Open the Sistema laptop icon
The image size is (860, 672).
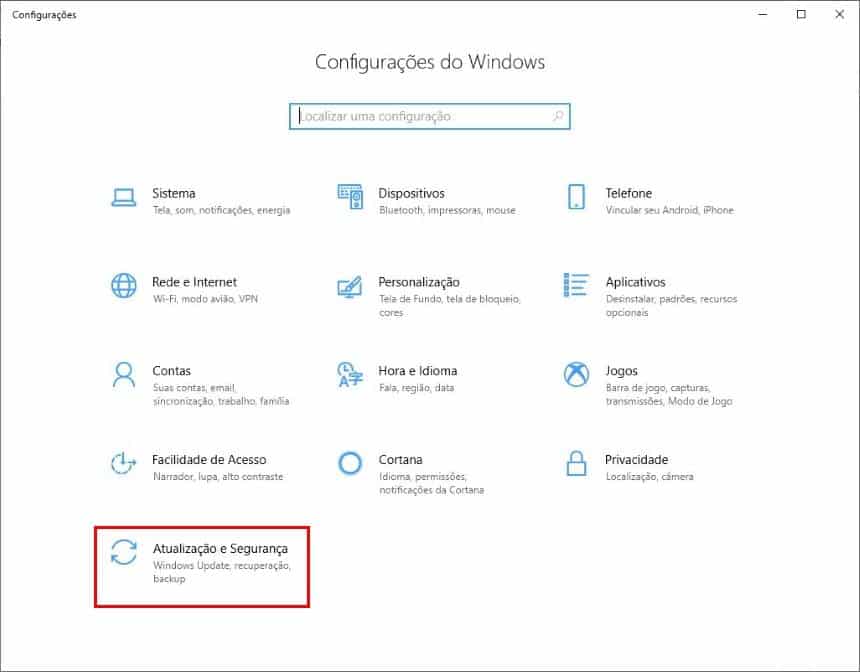point(123,197)
